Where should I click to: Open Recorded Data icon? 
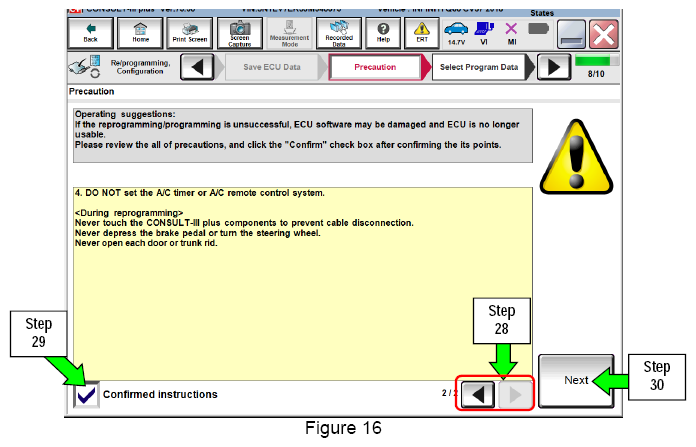click(339, 33)
